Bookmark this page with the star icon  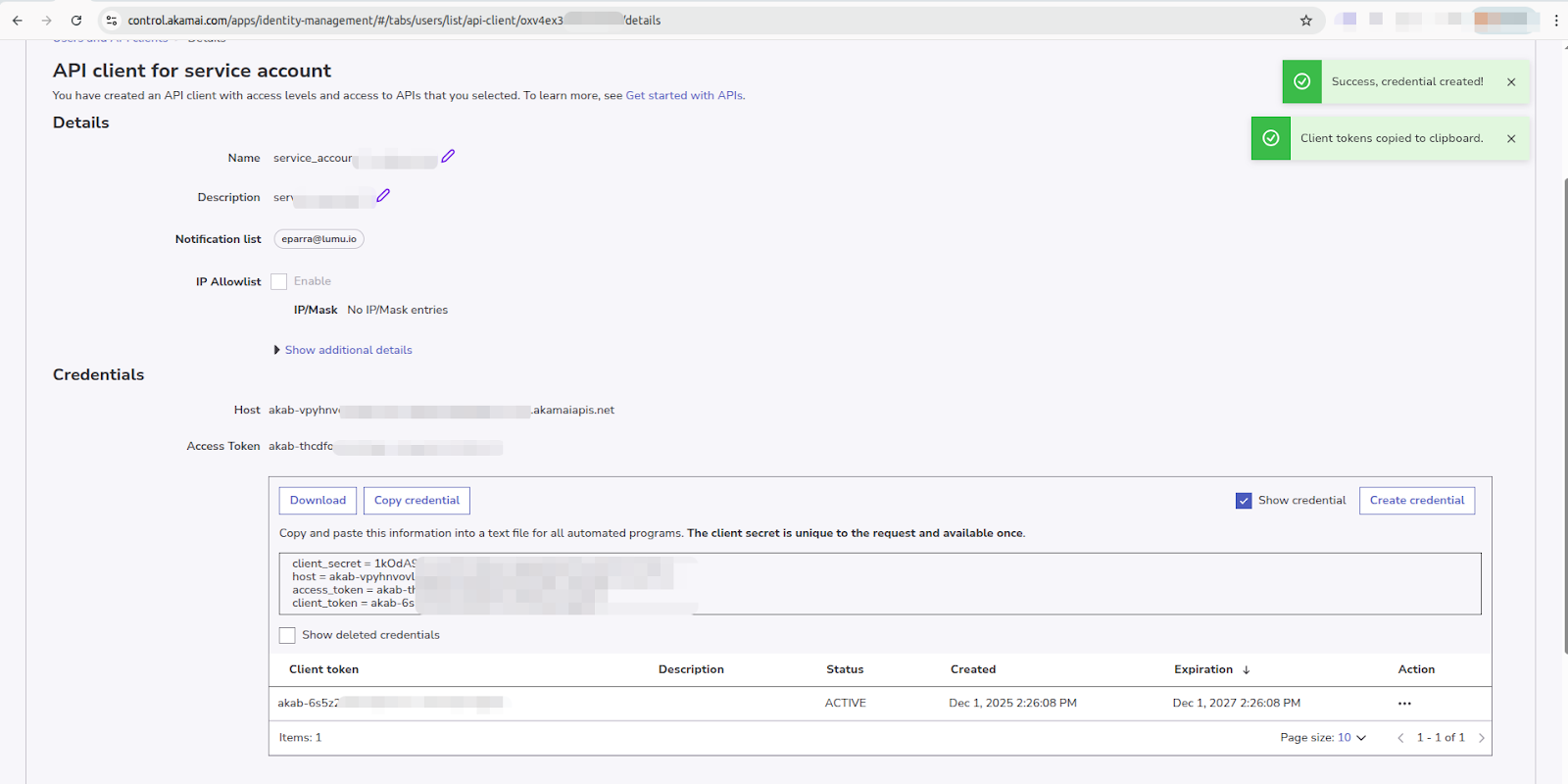(1305, 21)
